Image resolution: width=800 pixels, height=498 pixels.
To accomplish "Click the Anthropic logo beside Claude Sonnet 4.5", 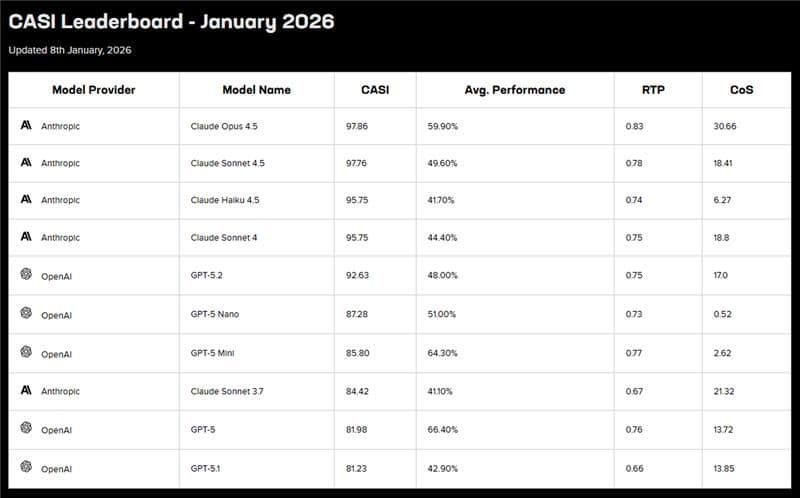I will [26, 163].
